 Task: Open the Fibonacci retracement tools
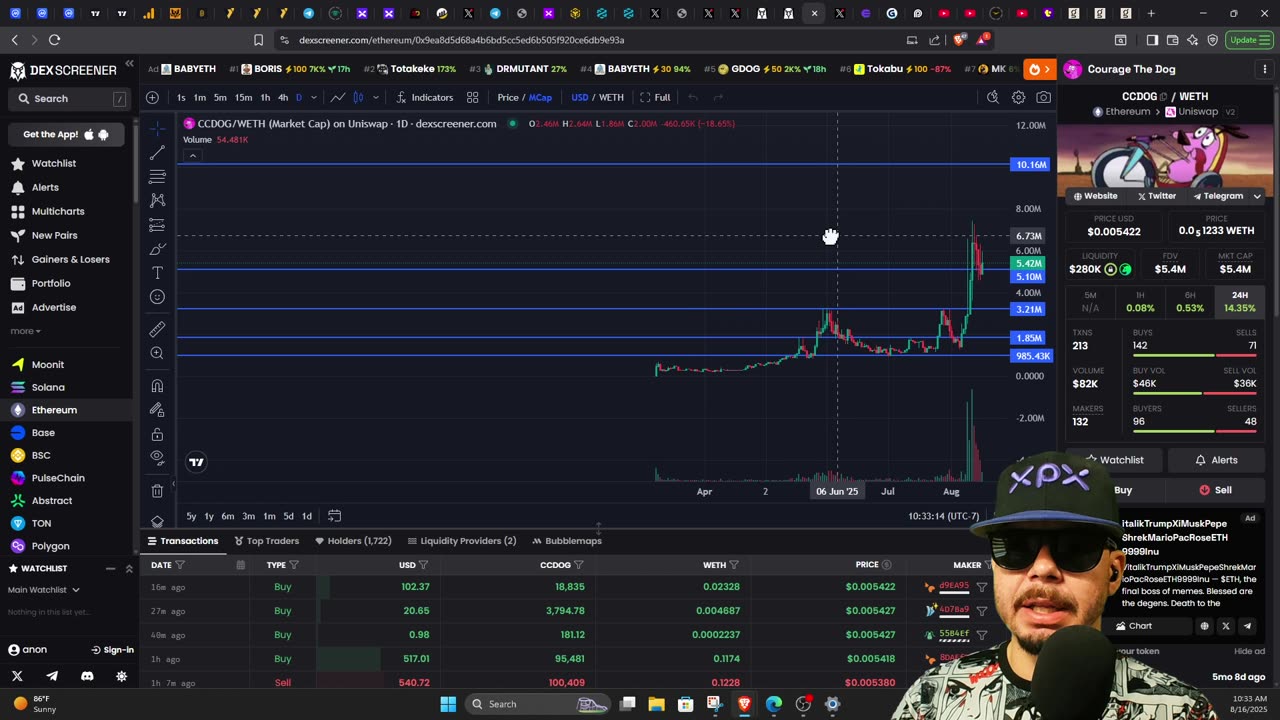click(x=157, y=177)
